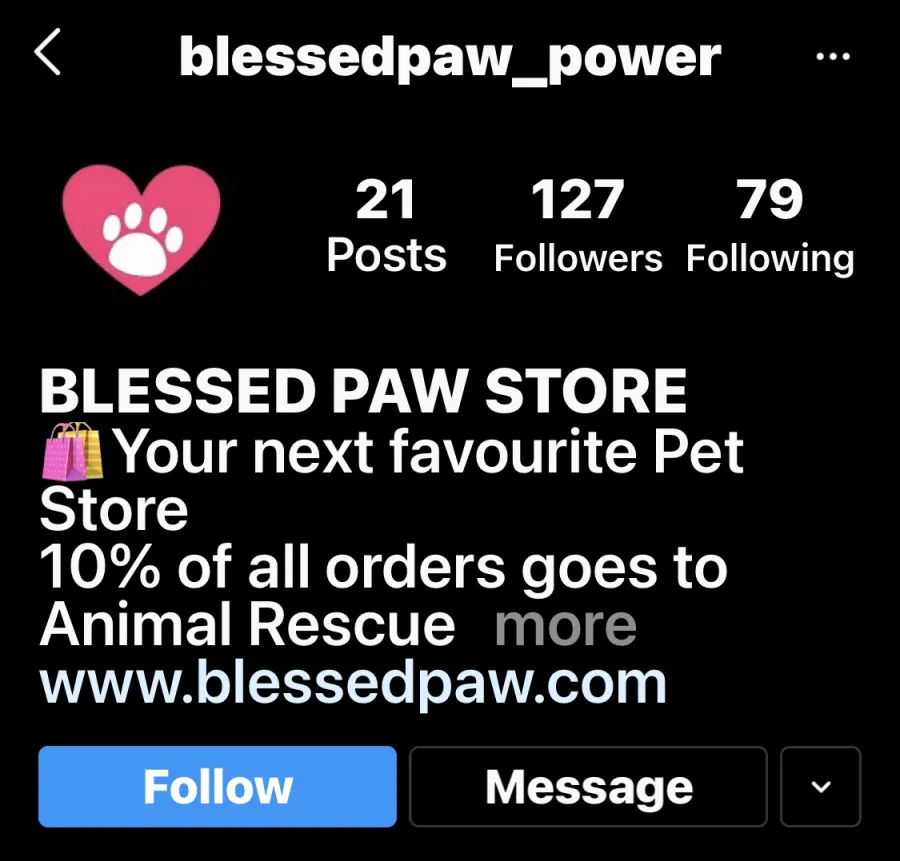Go back using the left chevron arrow
The height and width of the screenshot is (861, 900).
48,52
